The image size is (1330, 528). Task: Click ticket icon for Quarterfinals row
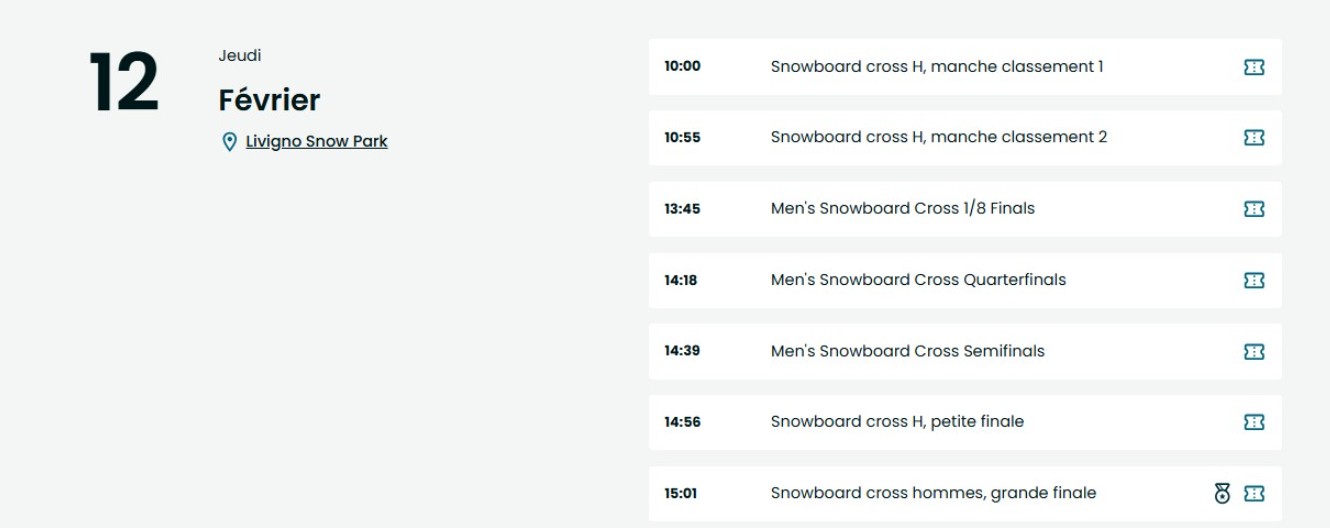(x=1253, y=281)
